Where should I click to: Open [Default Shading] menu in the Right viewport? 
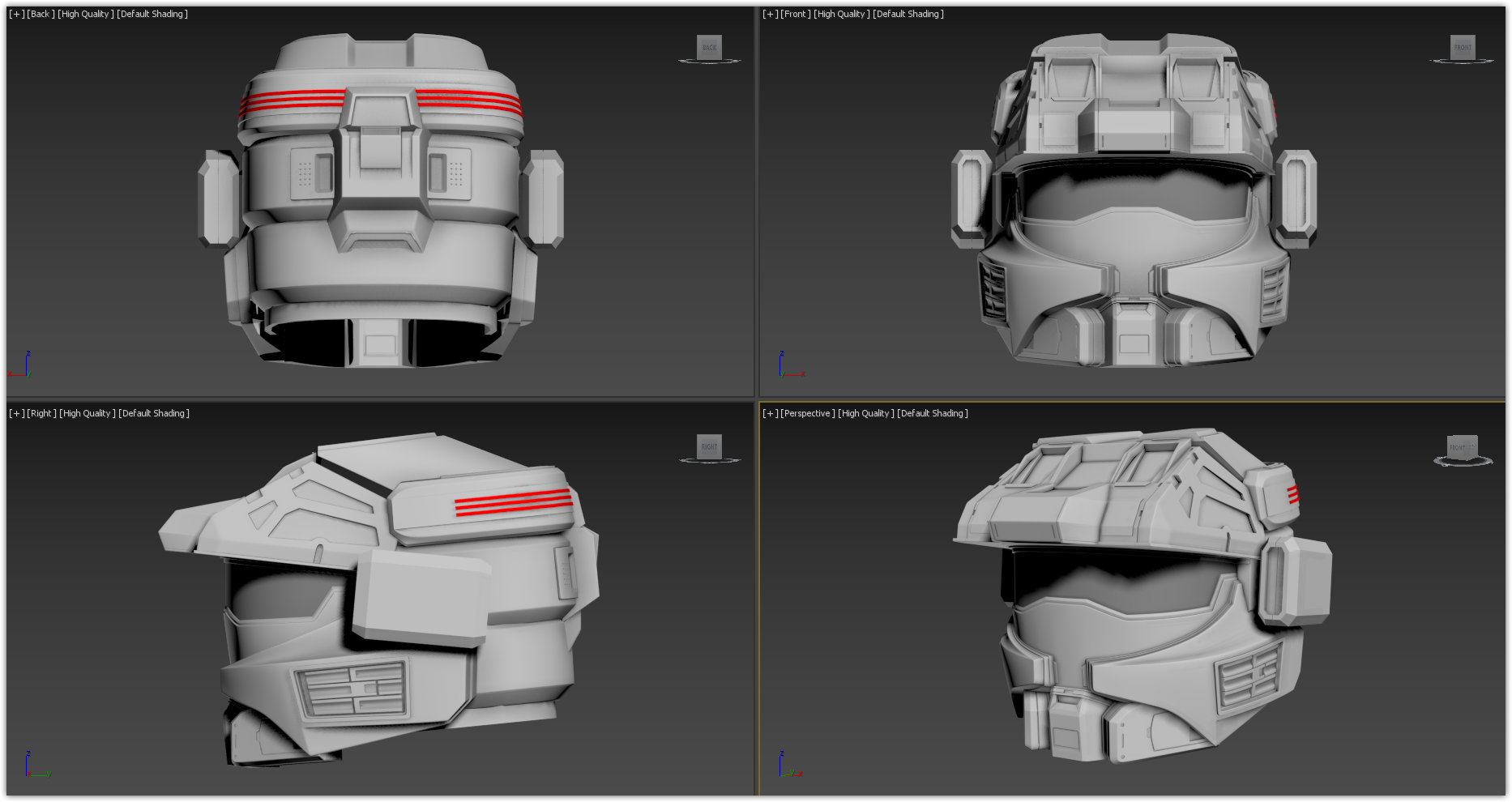click(154, 413)
